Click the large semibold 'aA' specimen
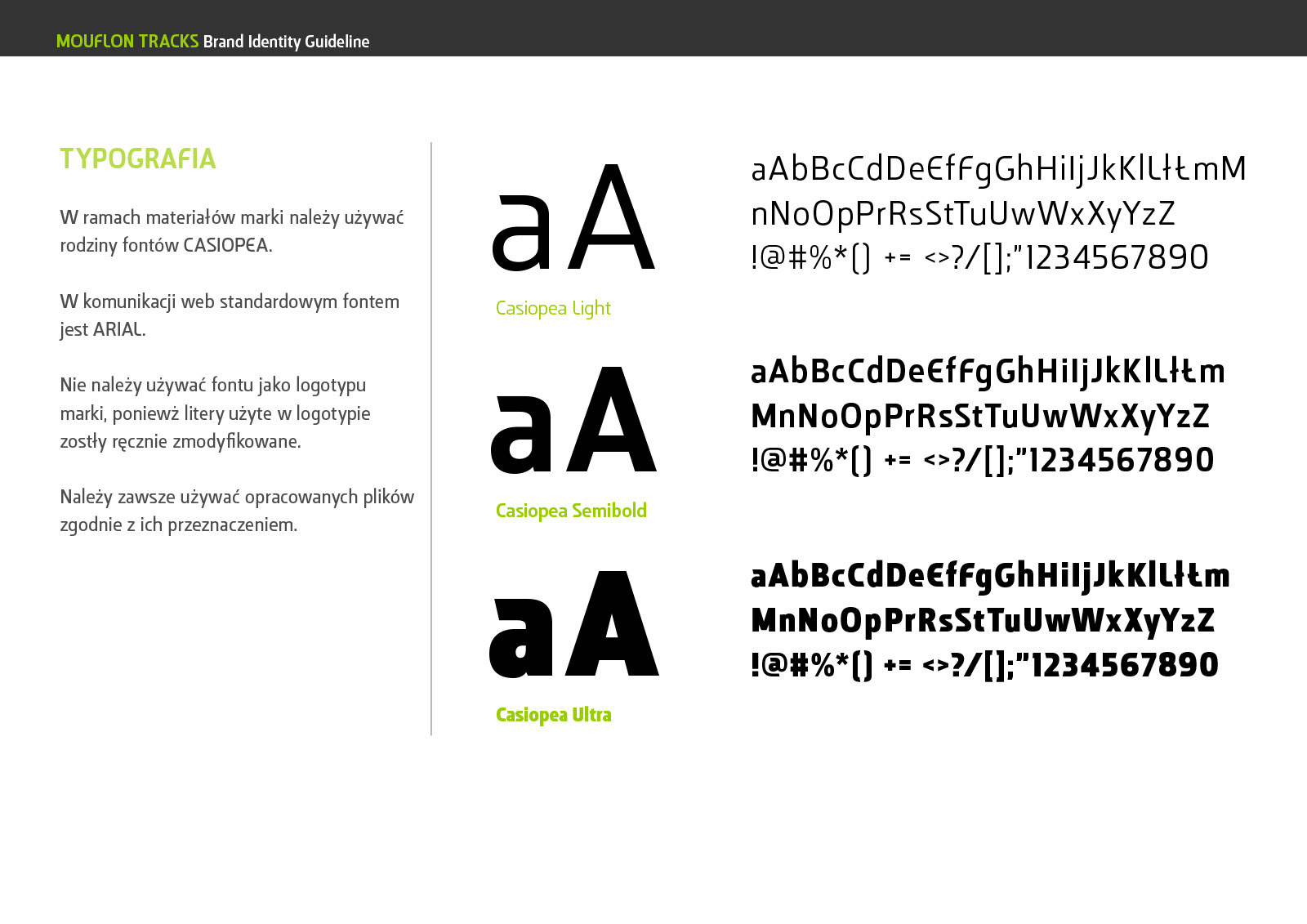This screenshot has width=1307, height=924. pyautogui.click(x=573, y=420)
